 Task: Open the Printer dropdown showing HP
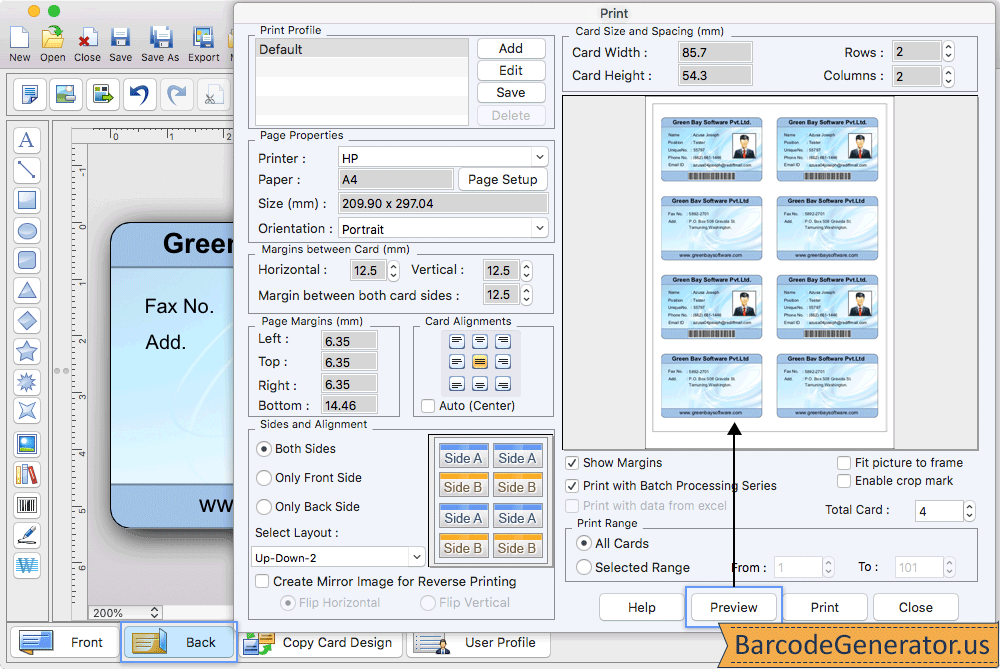point(443,158)
